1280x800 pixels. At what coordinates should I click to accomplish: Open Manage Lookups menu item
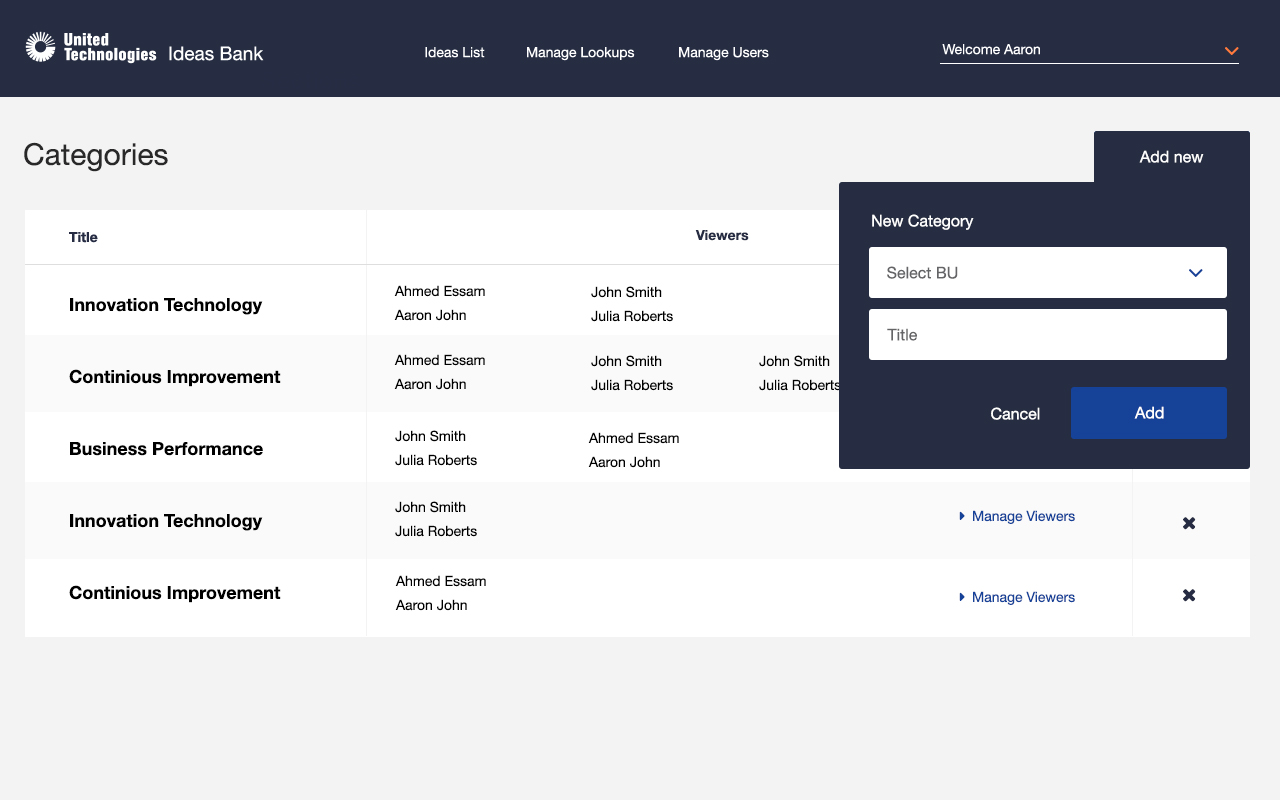tap(580, 52)
